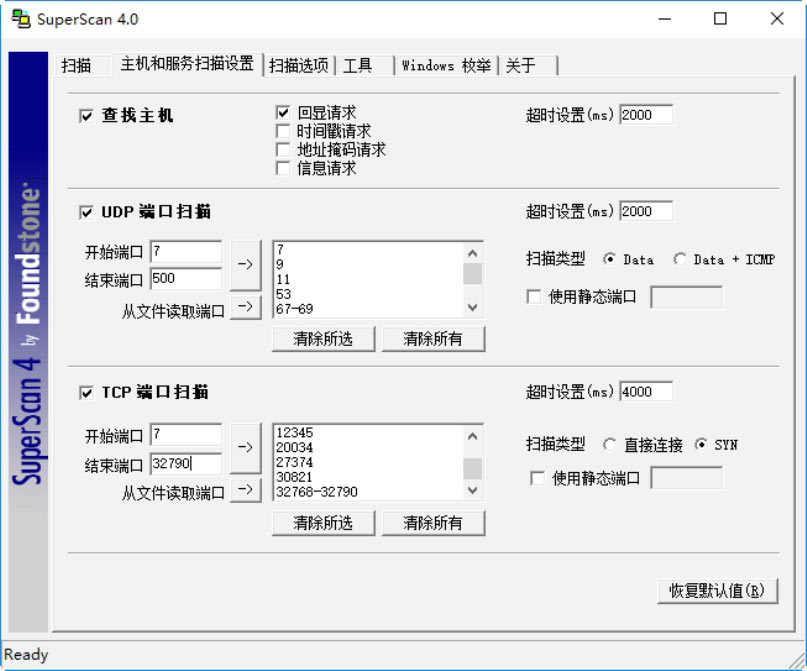Toggle the UDP 端口扫描 checkbox
This screenshot has height=671, width=807.
(x=86, y=212)
